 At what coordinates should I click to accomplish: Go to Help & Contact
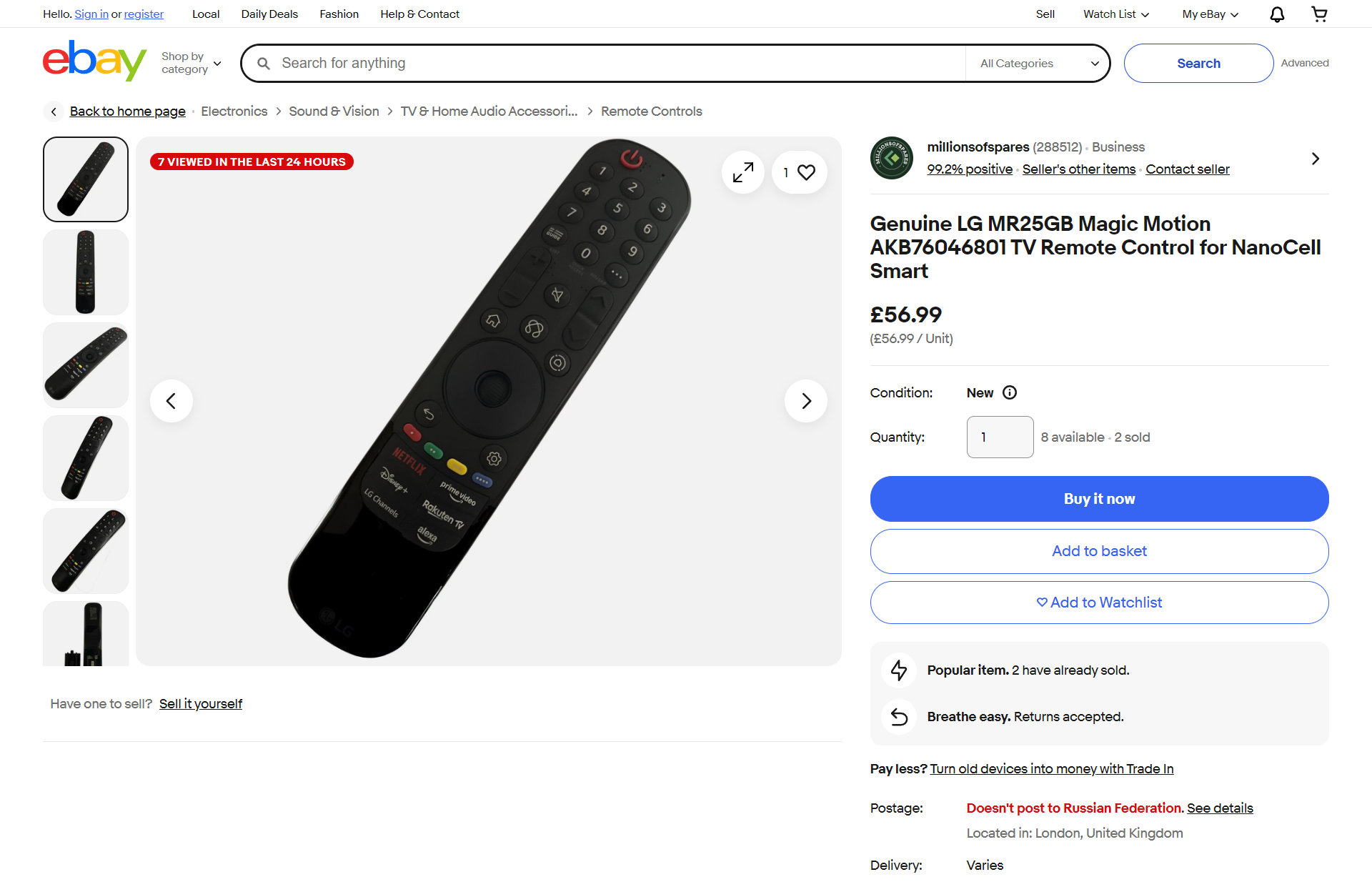pos(419,14)
